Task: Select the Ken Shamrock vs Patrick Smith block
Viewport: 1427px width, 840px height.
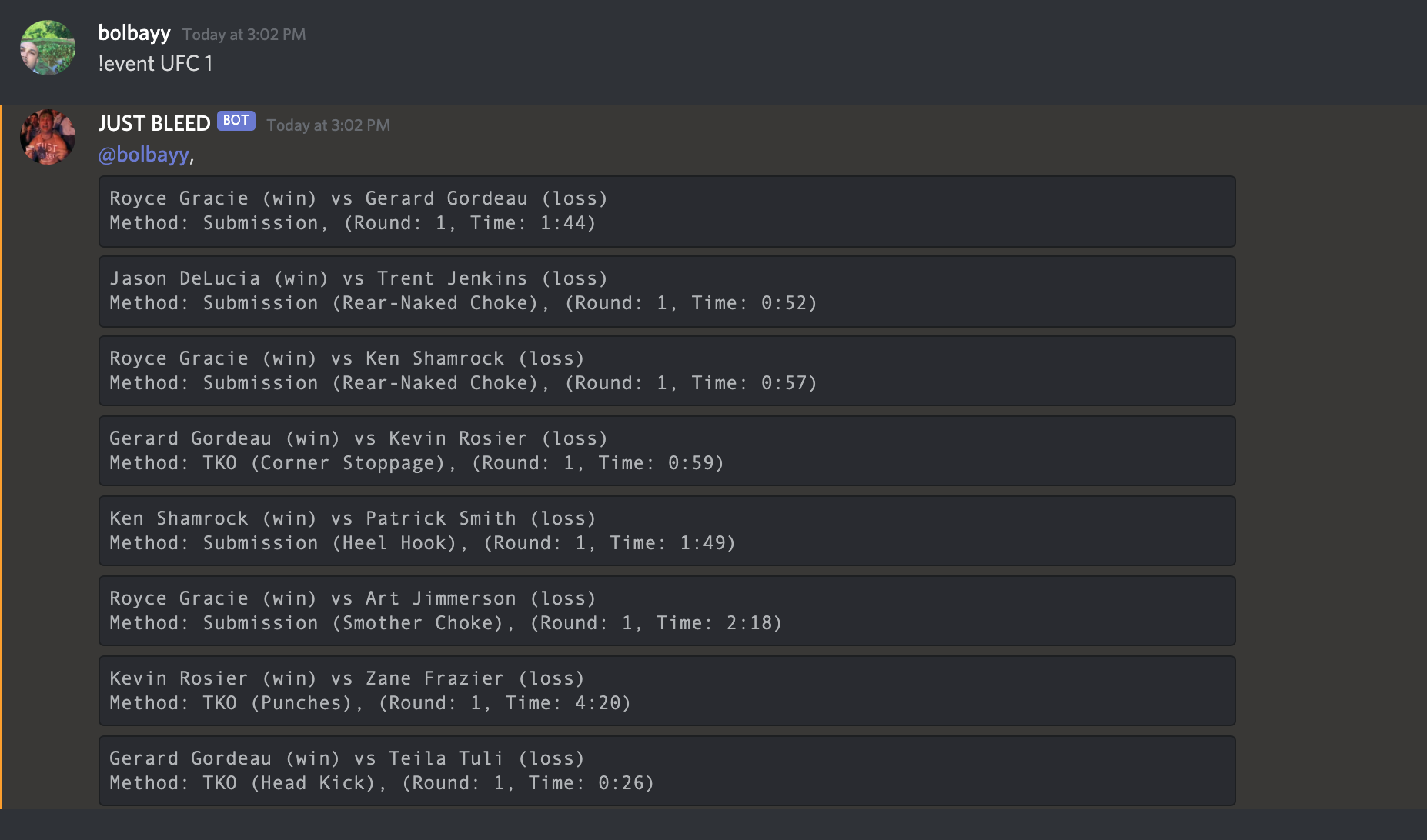Action: [x=666, y=531]
